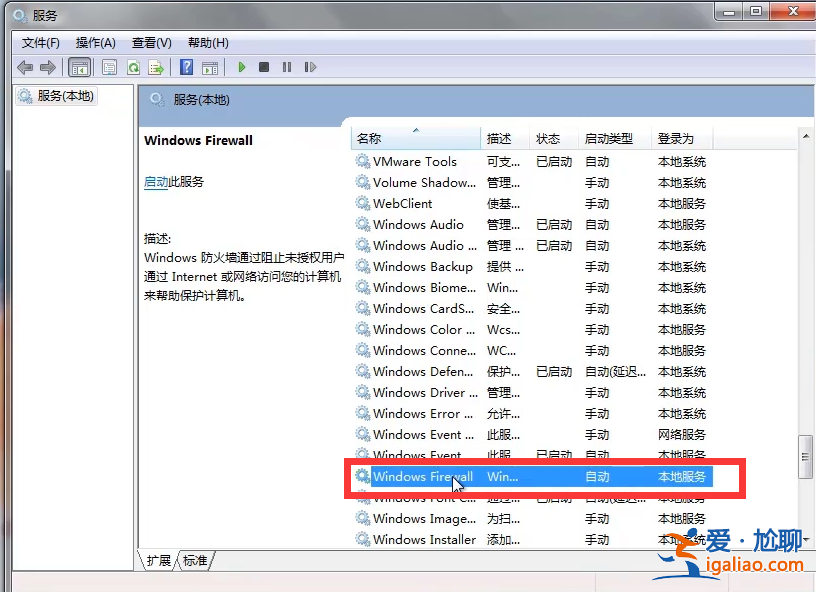This screenshot has height=592, width=816.
Task: Toggle the console tree visibility icon
Action: (x=80, y=67)
